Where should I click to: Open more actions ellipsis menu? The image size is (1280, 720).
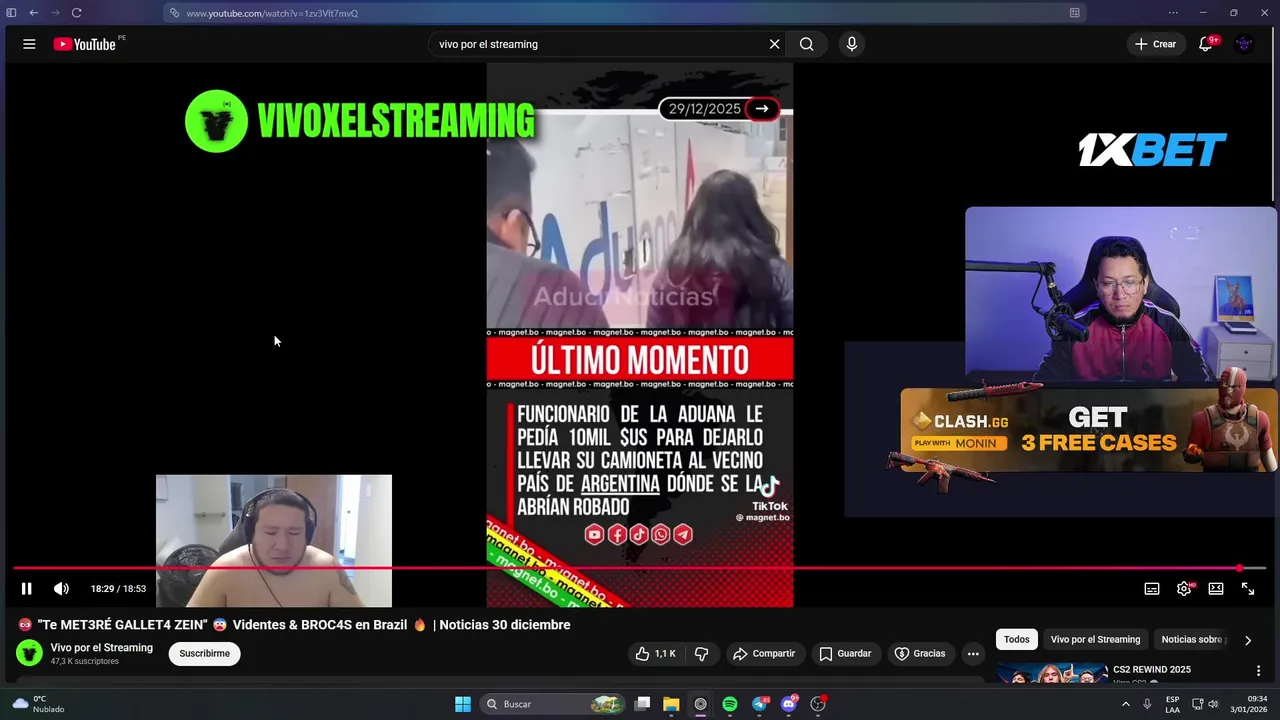973,653
